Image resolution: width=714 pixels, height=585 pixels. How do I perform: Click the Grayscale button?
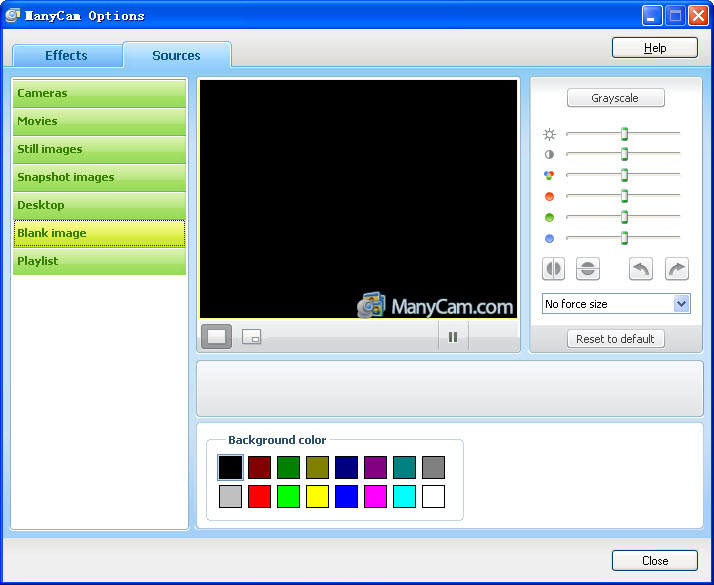point(616,98)
